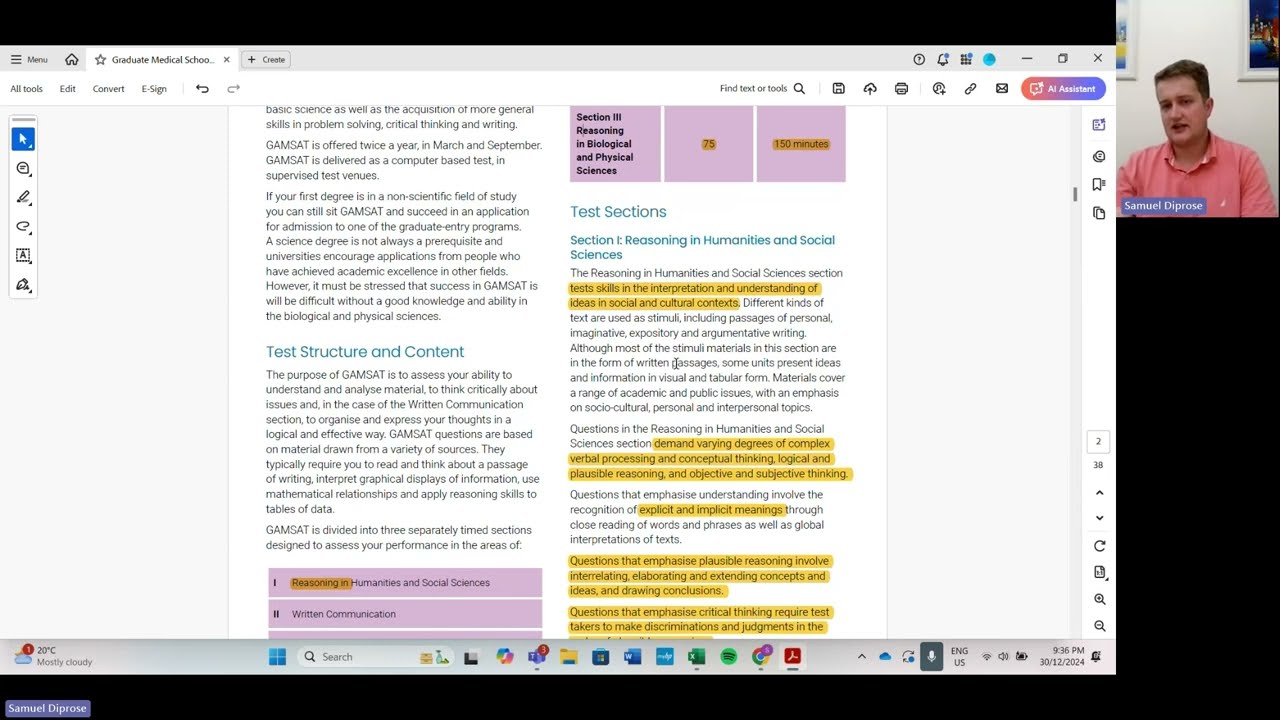Open Microsoft Teams from taskbar
The height and width of the screenshot is (720, 1280).
coord(537,657)
